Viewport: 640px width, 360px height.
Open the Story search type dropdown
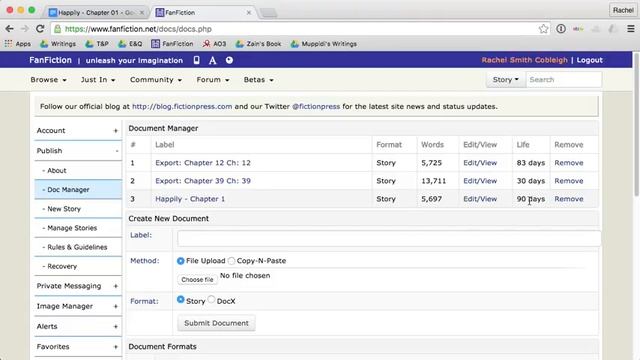(506, 80)
